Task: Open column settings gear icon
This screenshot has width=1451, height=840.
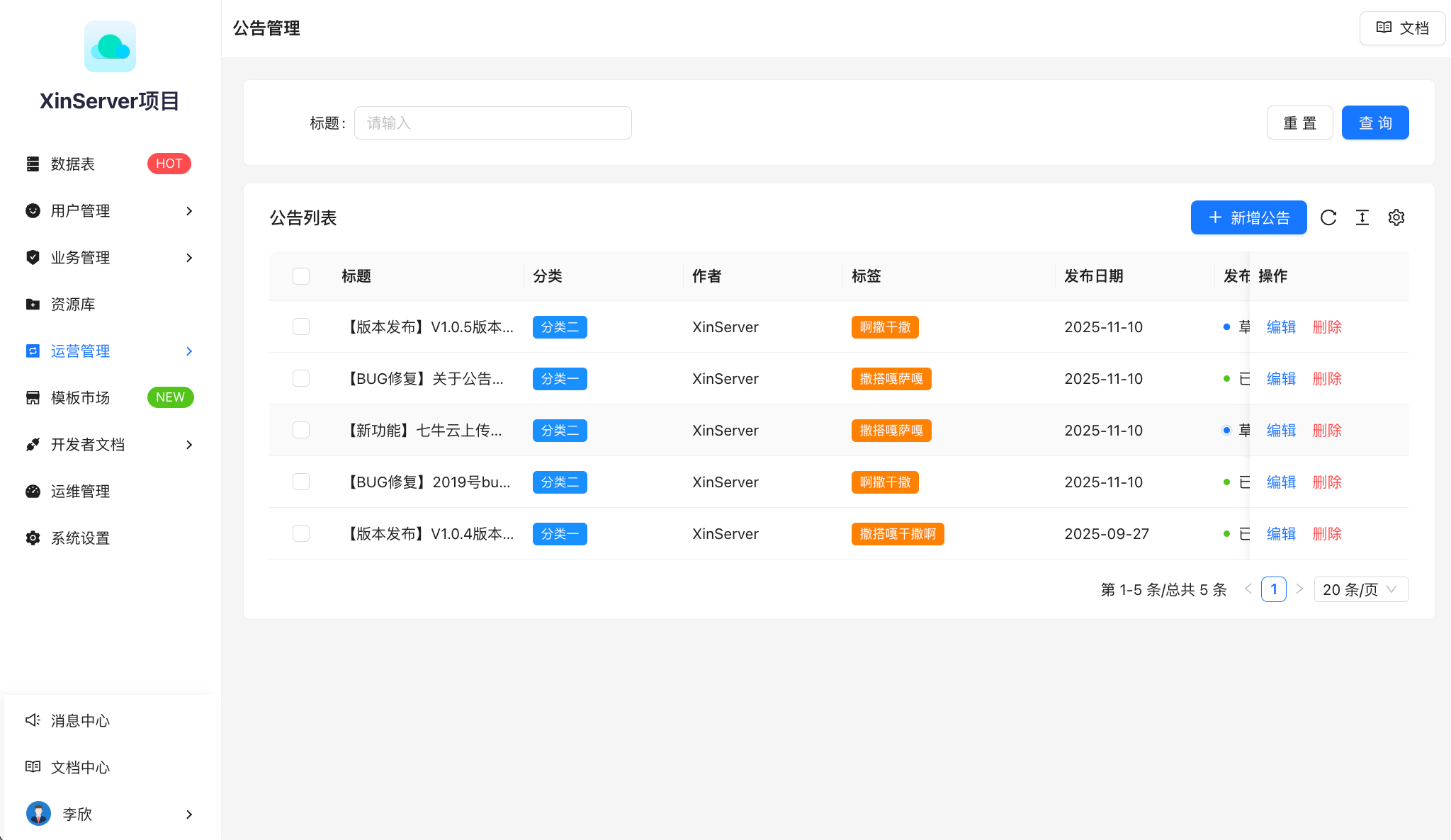Action: (1396, 217)
